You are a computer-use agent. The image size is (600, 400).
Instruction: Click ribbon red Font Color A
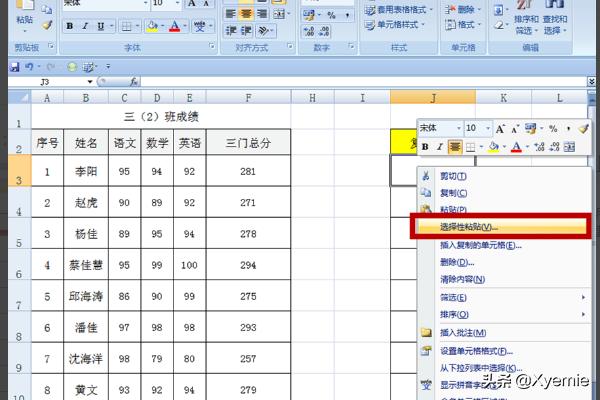point(174,26)
